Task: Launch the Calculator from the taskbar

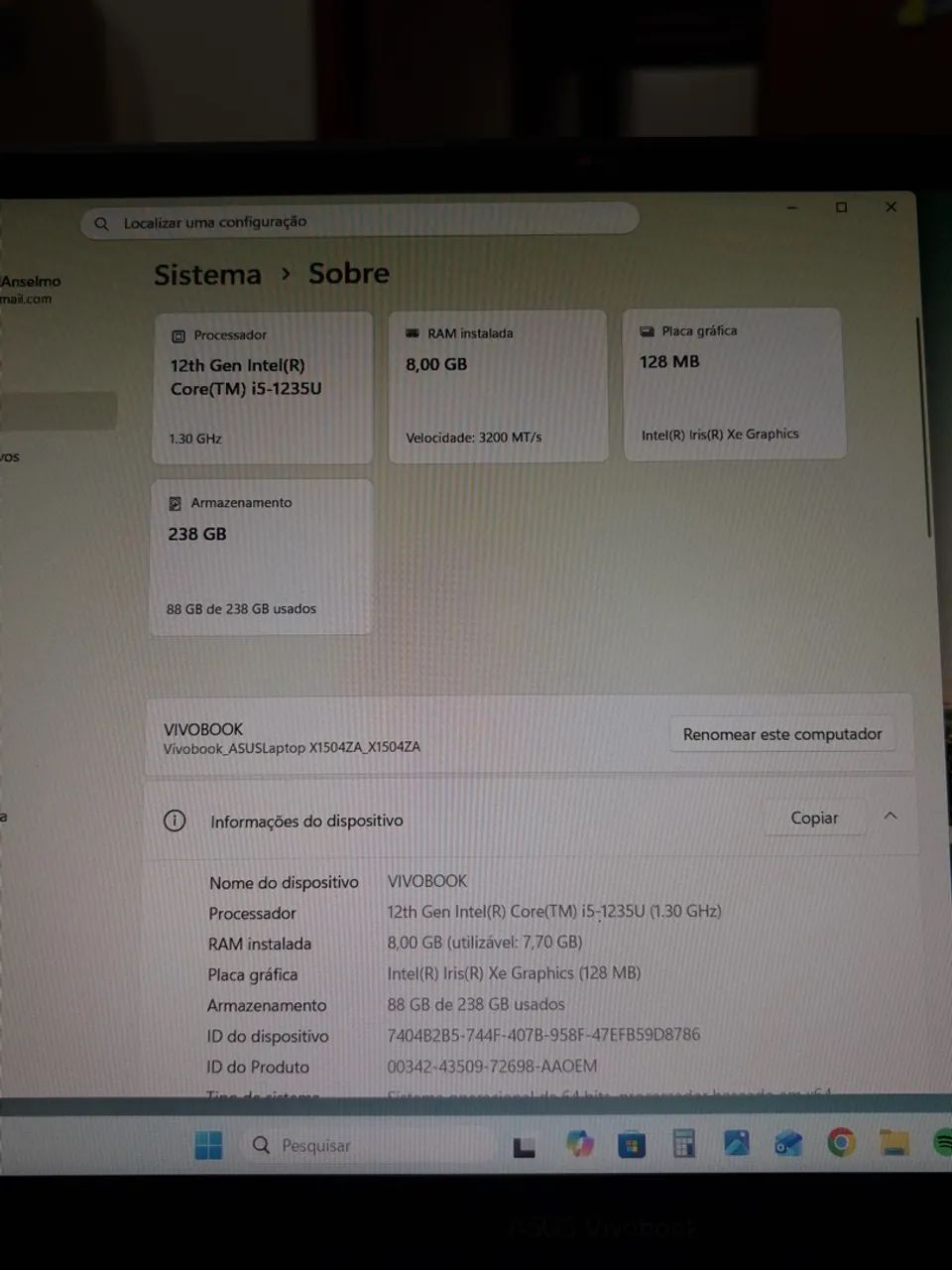Action: (684, 1144)
